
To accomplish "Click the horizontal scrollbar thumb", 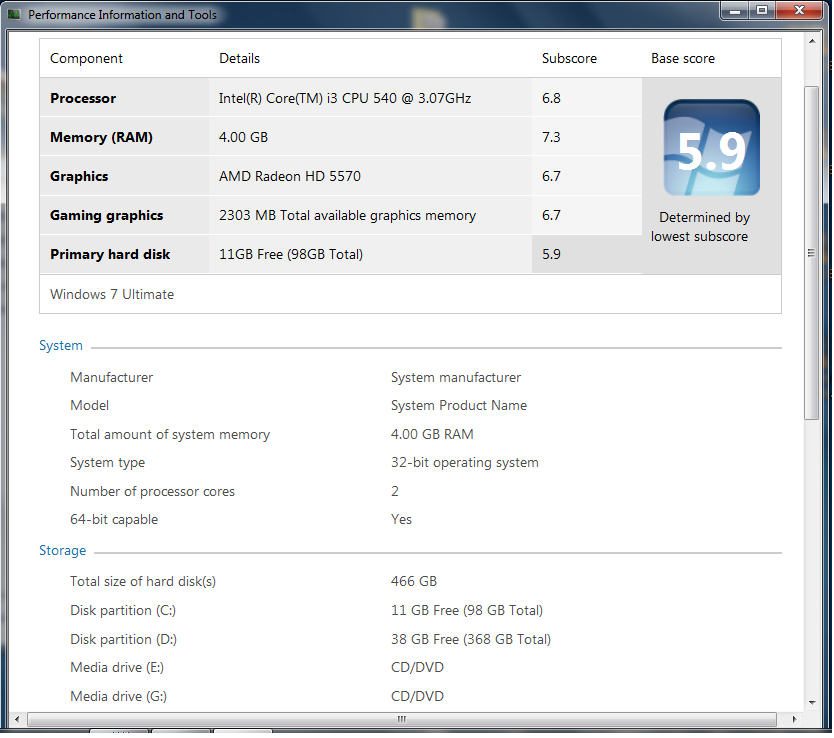I will click(x=402, y=719).
